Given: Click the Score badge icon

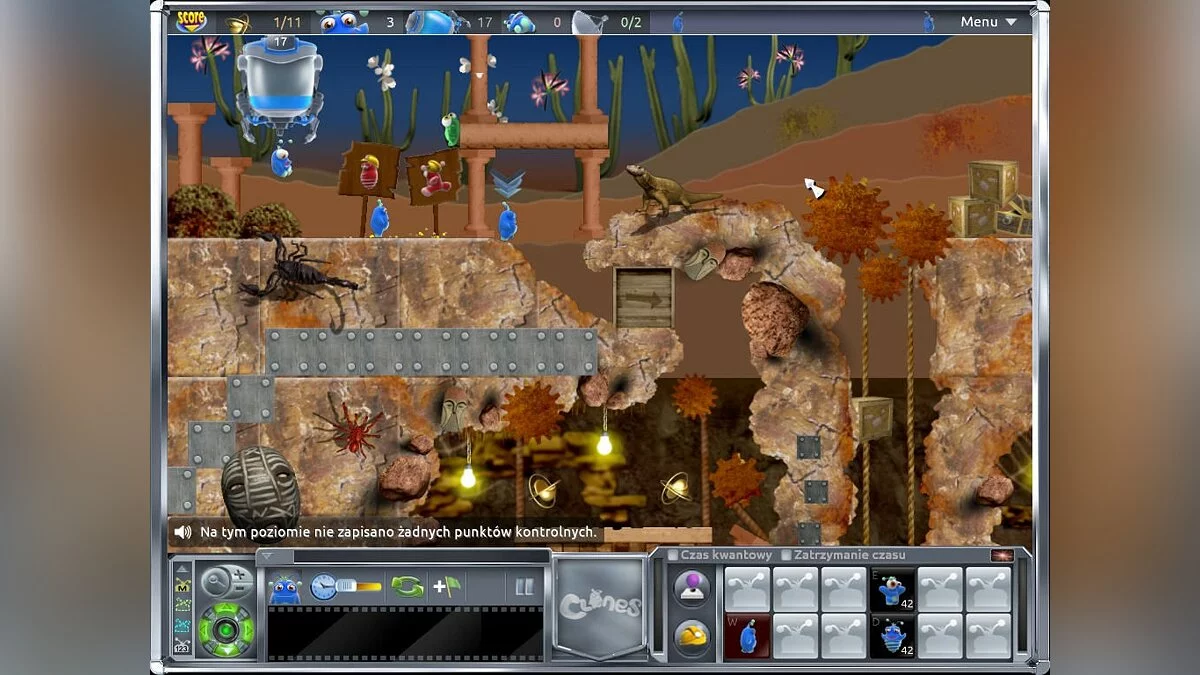Looking at the screenshot, I should [x=190, y=21].
